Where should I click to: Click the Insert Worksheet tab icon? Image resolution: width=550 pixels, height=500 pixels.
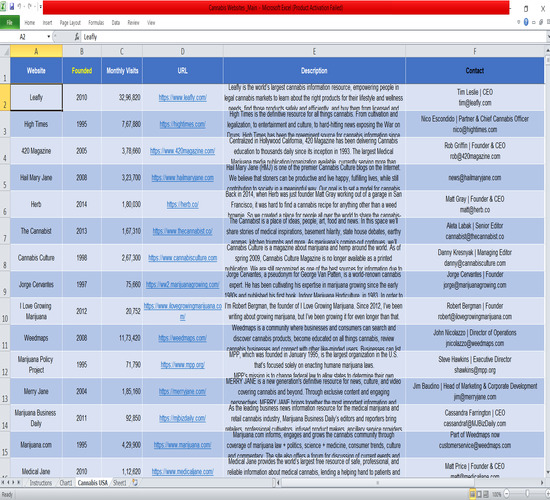135,482
